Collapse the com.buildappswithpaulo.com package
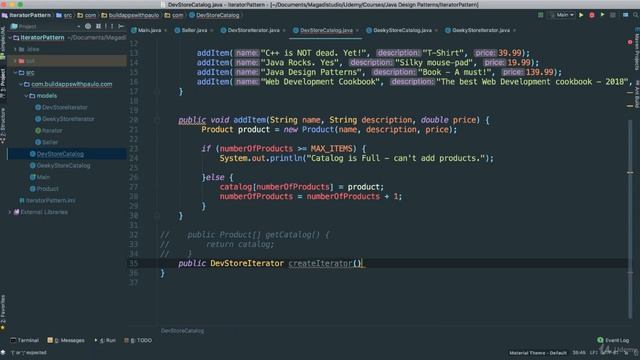The width and height of the screenshot is (640, 360). pos(21,84)
